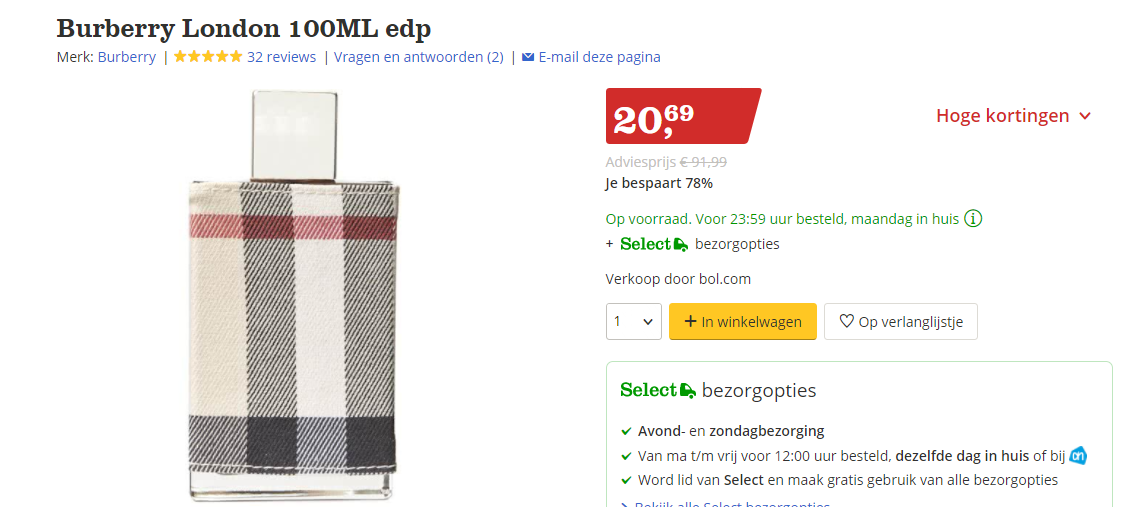This screenshot has width=1126, height=507.
Task: Click the Verkoop door bol.com seller text
Action: pyautogui.click(x=678, y=279)
